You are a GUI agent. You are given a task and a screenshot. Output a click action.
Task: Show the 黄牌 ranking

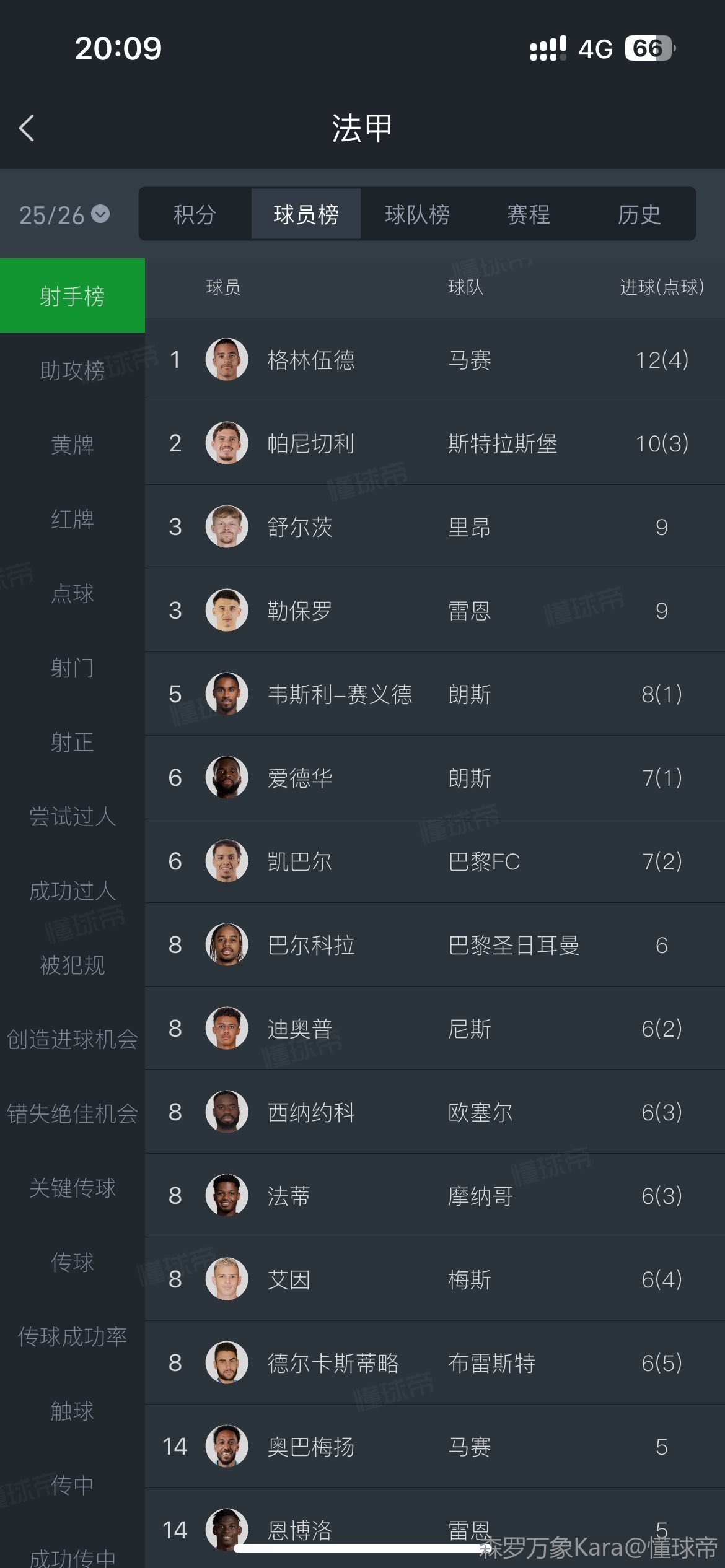72,445
